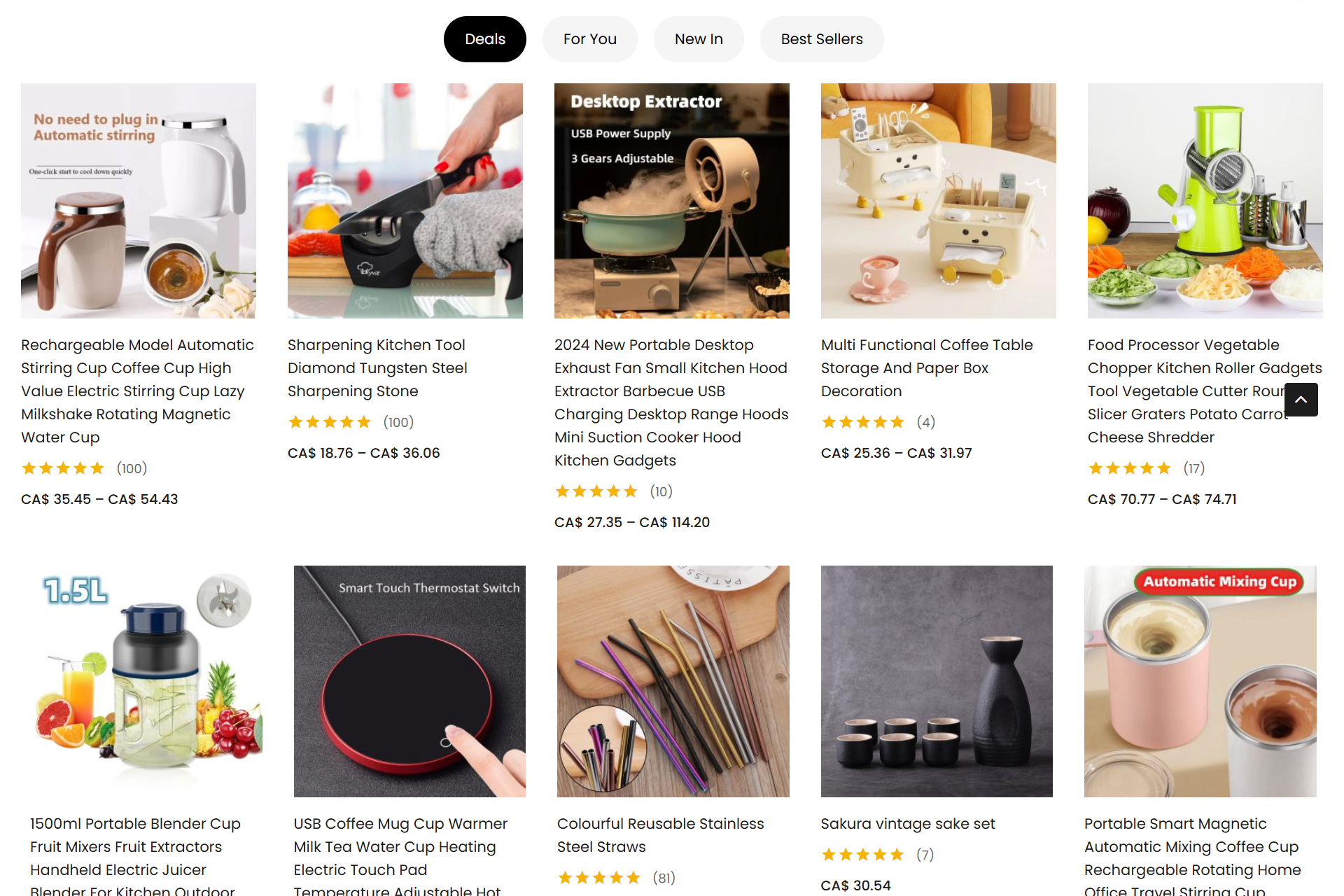1344x896 pixels.
Task: Open the Smart Touch cup warmer image
Action: coord(409,681)
